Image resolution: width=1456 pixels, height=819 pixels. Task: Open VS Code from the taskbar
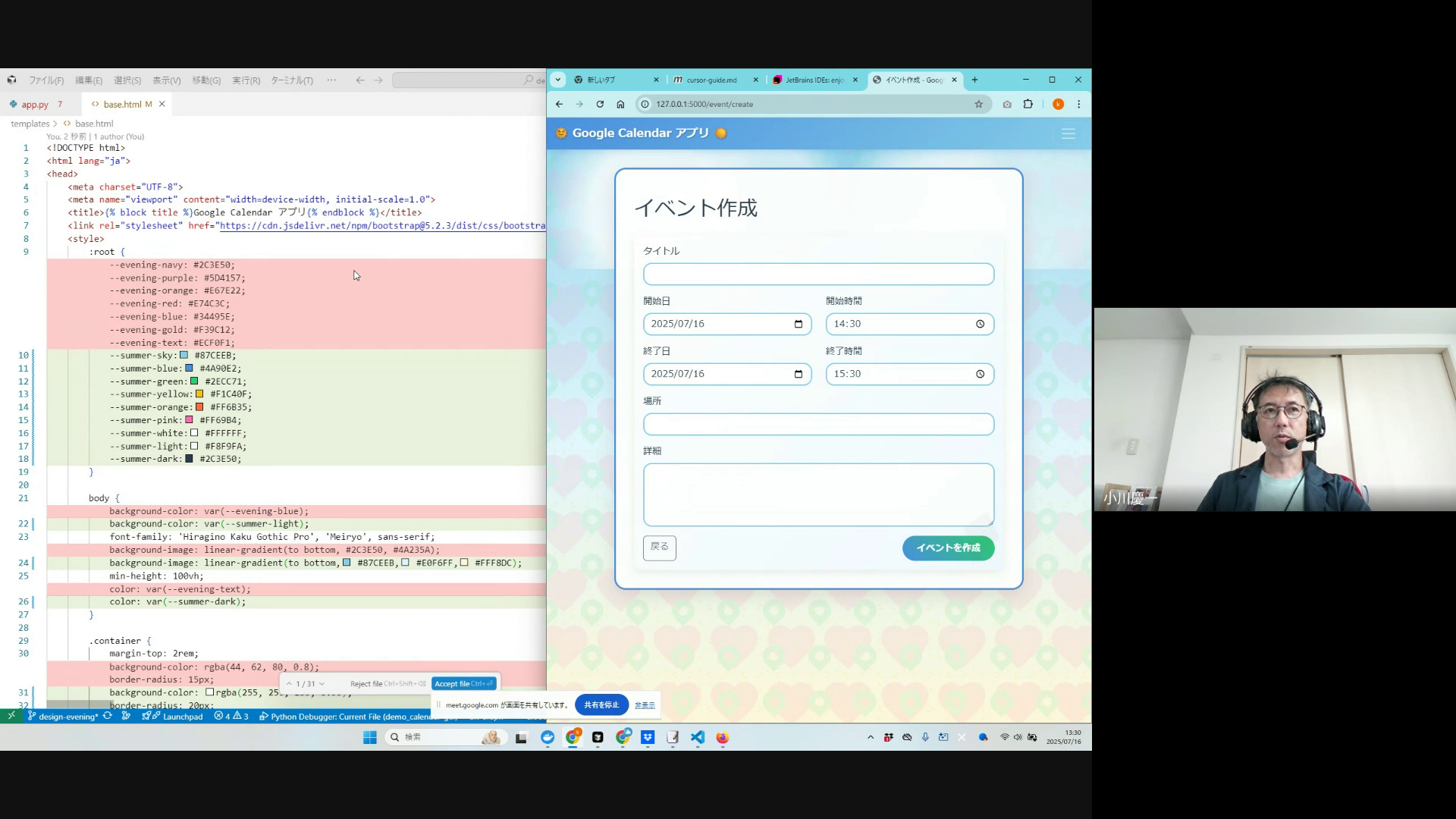point(698,737)
